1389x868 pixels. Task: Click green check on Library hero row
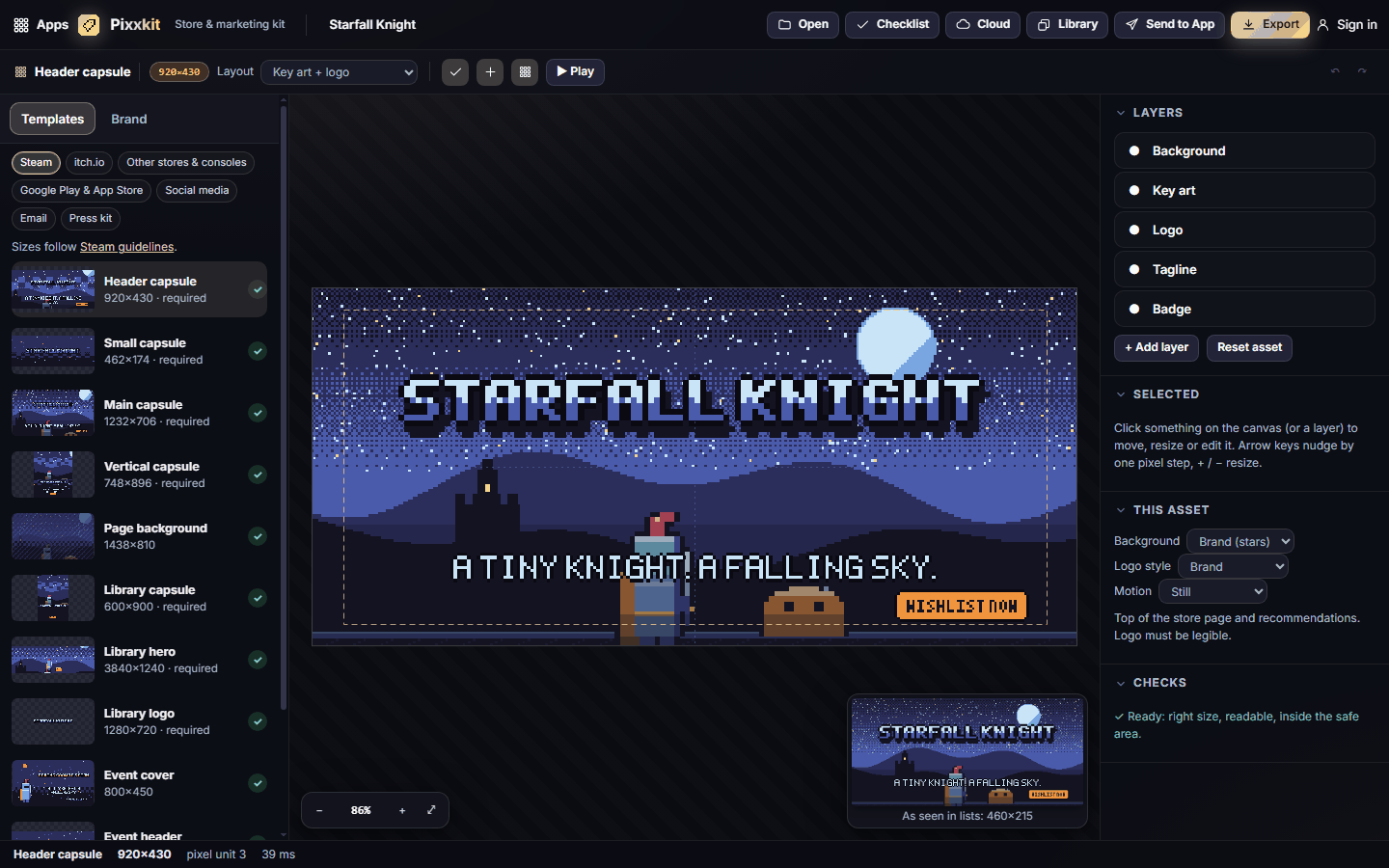tap(258, 660)
